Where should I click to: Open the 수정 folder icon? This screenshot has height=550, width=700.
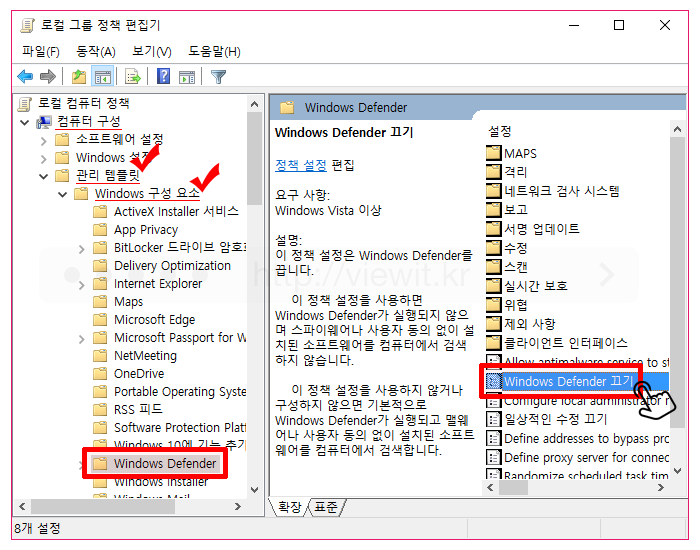coord(493,248)
